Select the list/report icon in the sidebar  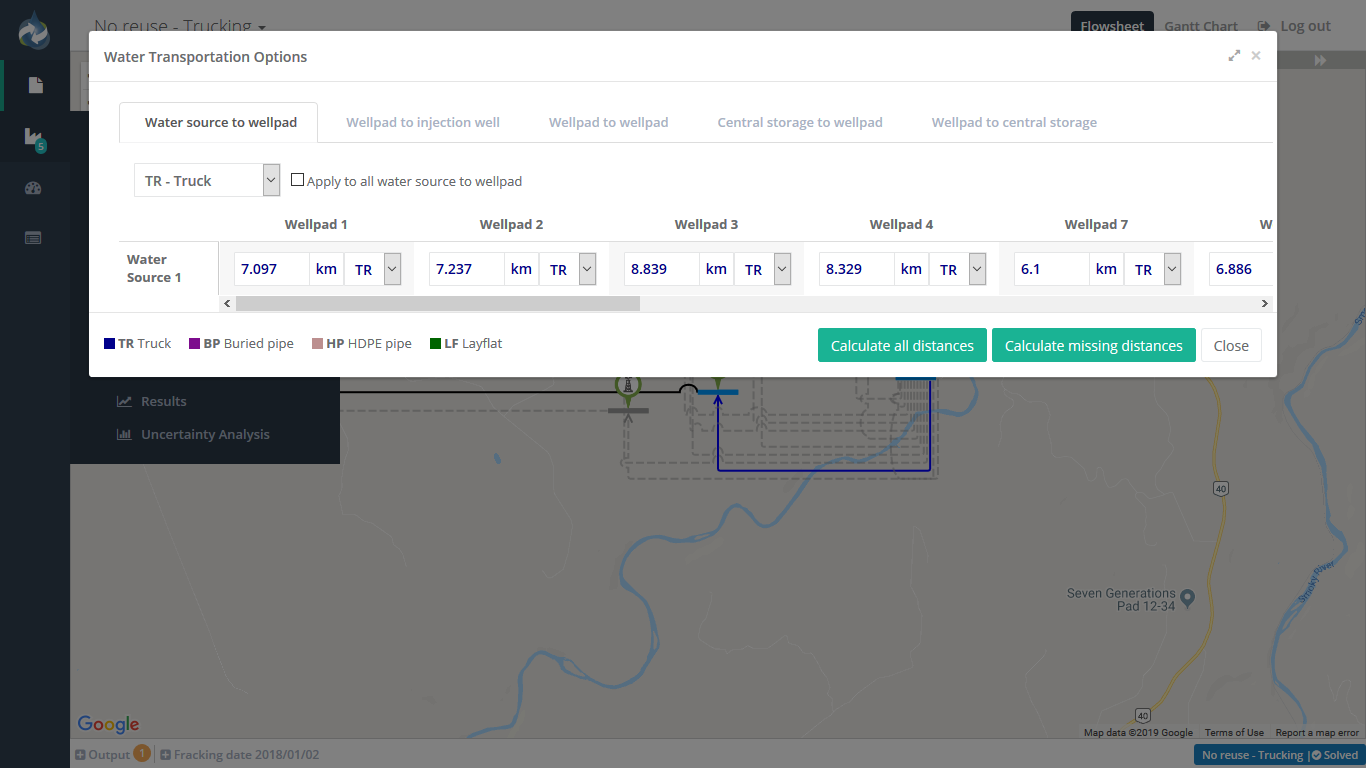point(33,238)
